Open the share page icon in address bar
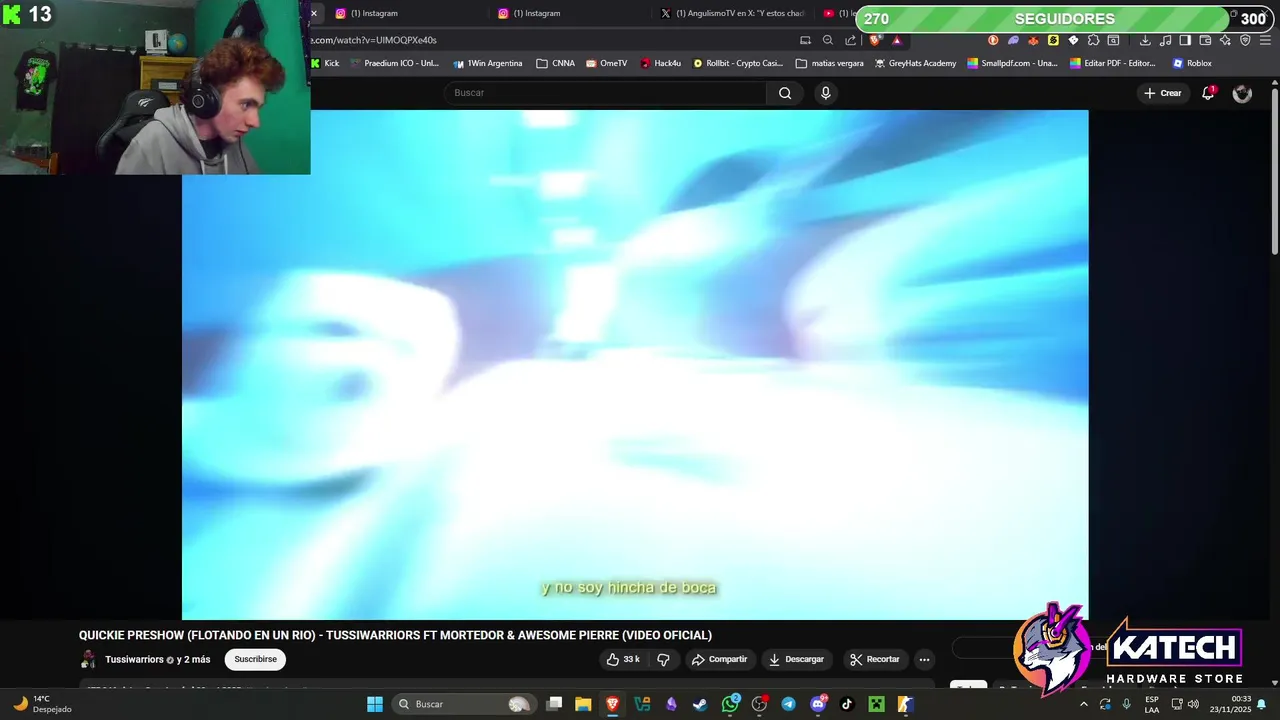The height and width of the screenshot is (720, 1280). [850, 40]
